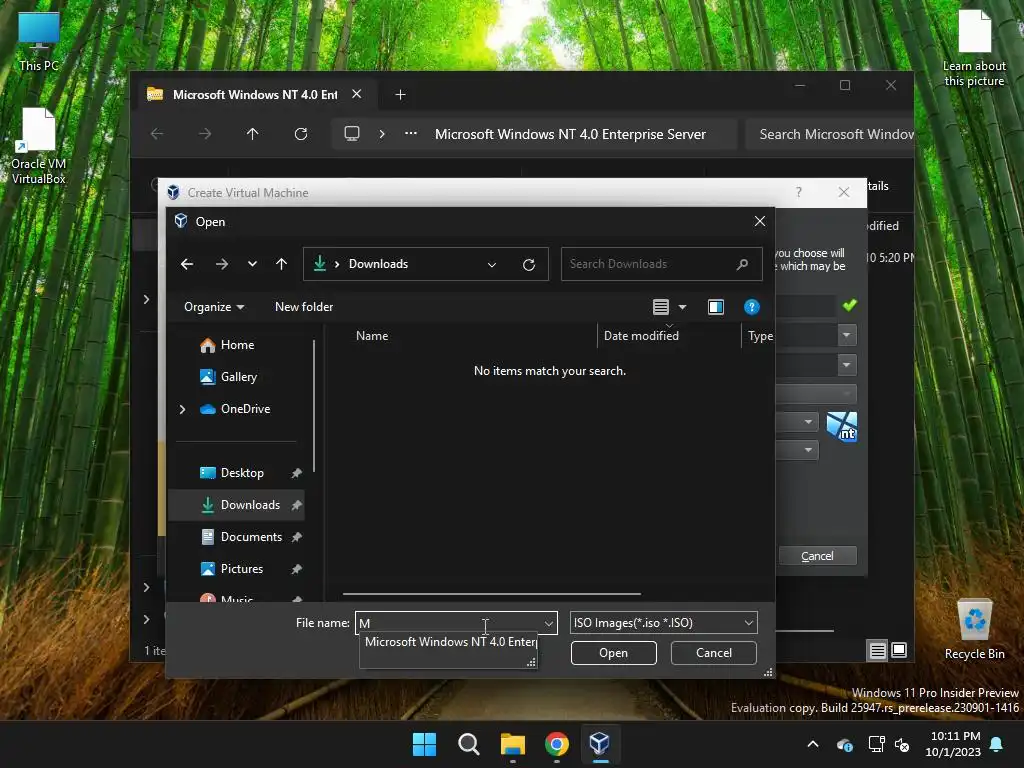This screenshot has height=768, width=1024.
Task: Click the search magnifier in Open dialog
Action: click(x=743, y=264)
